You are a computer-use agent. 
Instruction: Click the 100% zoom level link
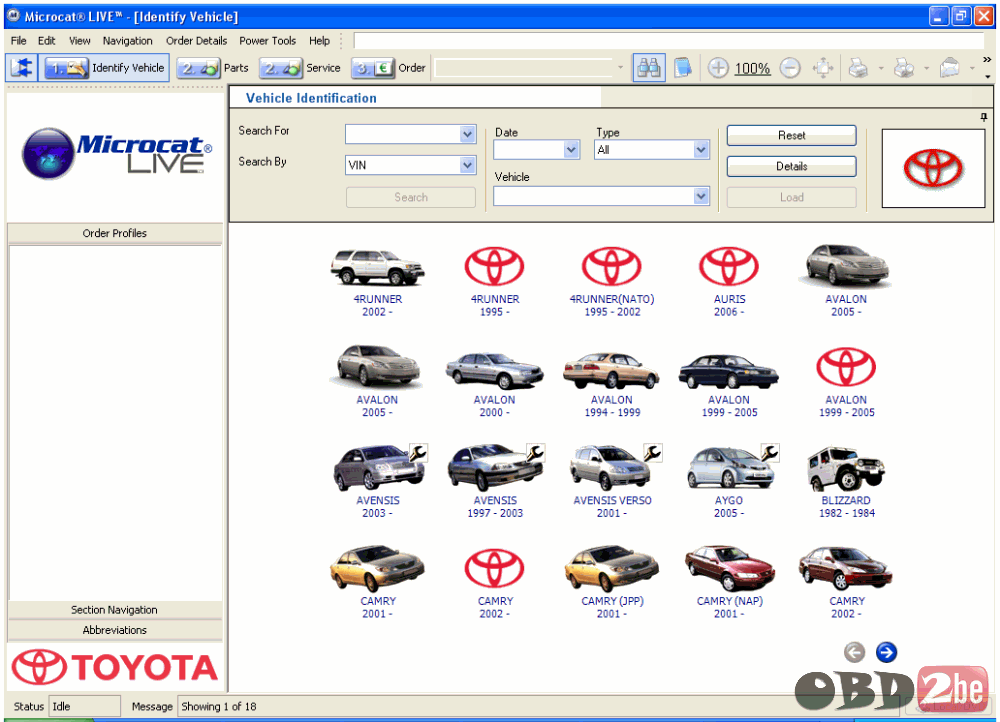pos(753,68)
